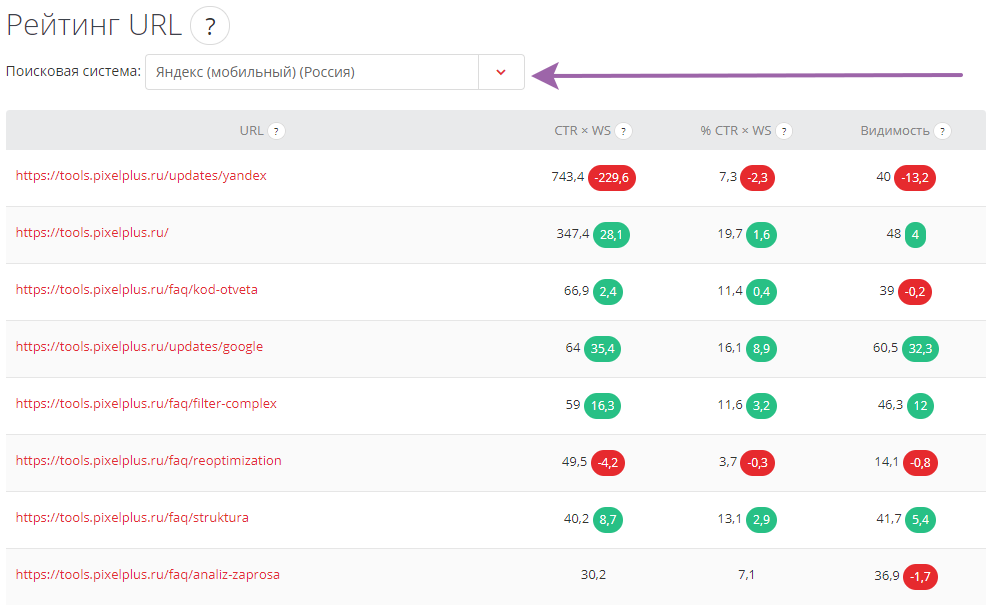
Task: Sort by the Видимость column header
Action: click(x=895, y=131)
